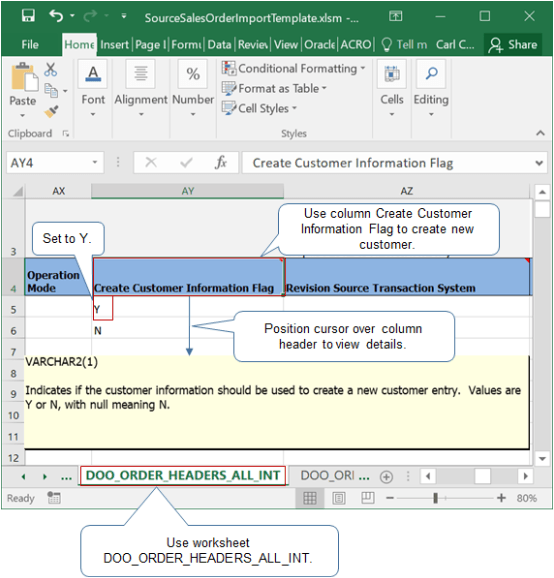
Task: Click the Cancel X in formula bar
Action: tap(151, 162)
